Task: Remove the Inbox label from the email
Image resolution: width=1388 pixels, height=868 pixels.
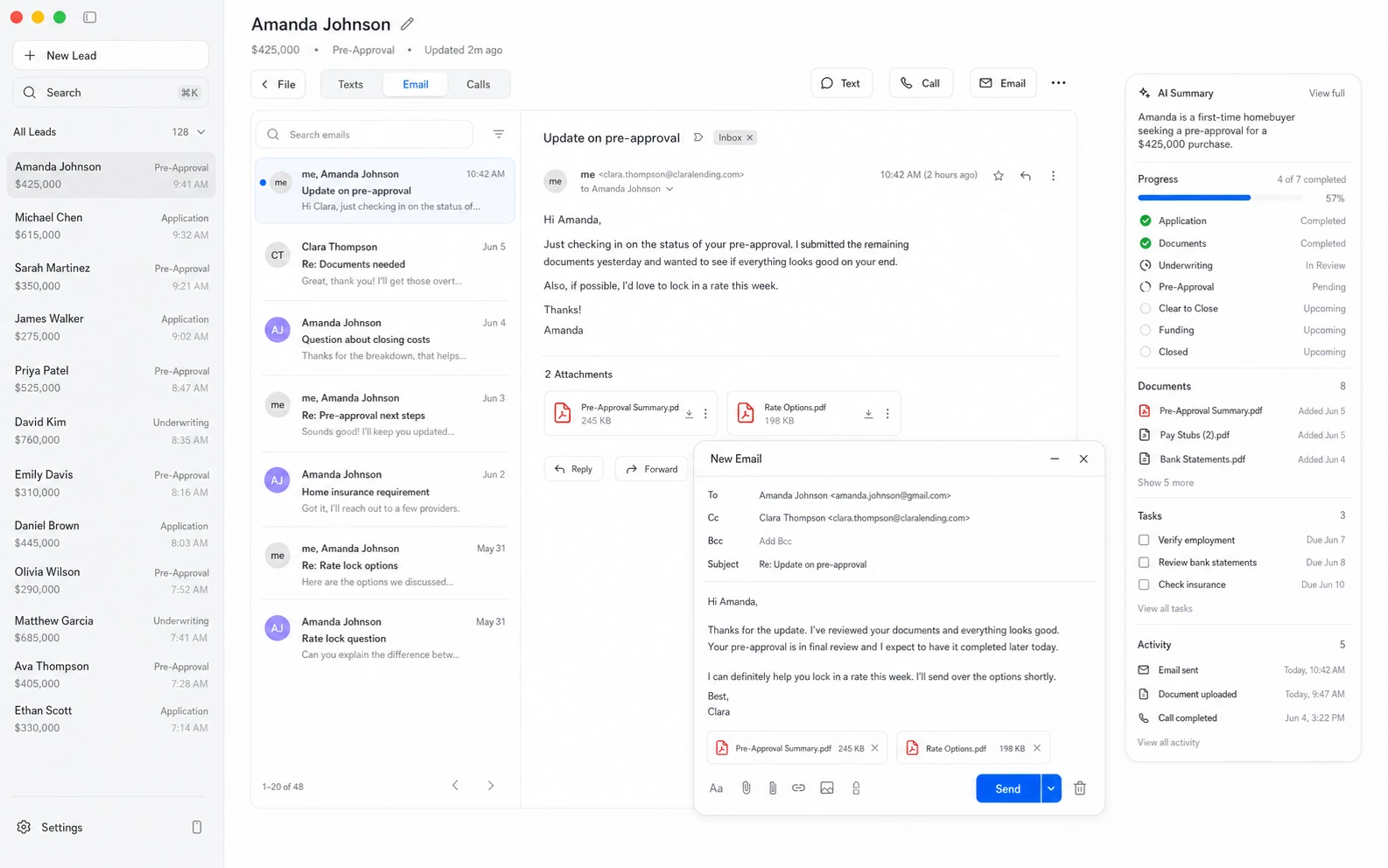Action: [x=750, y=137]
